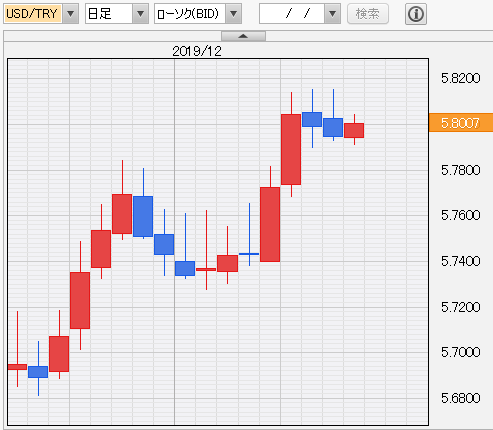Click the 日足 timeframe text
Viewport: 493px width, 430px height.
point(99,14)
